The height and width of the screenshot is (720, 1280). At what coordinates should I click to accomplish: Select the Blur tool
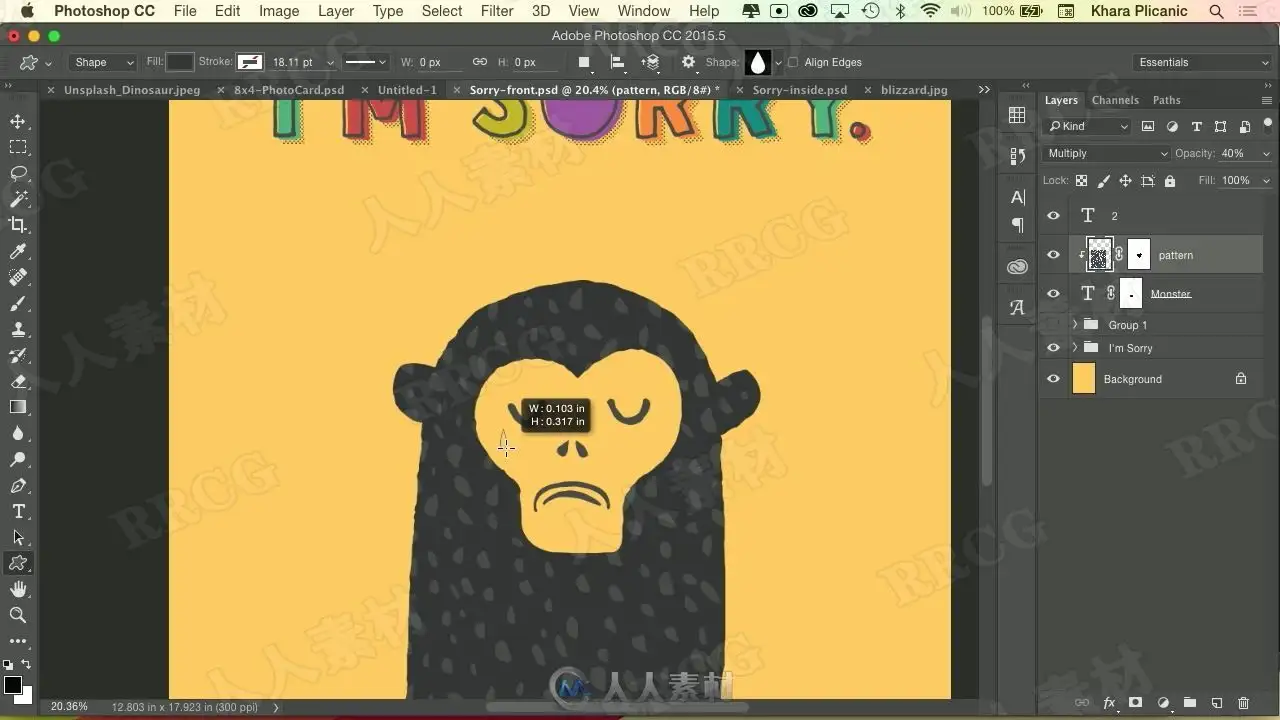(18, 433)
